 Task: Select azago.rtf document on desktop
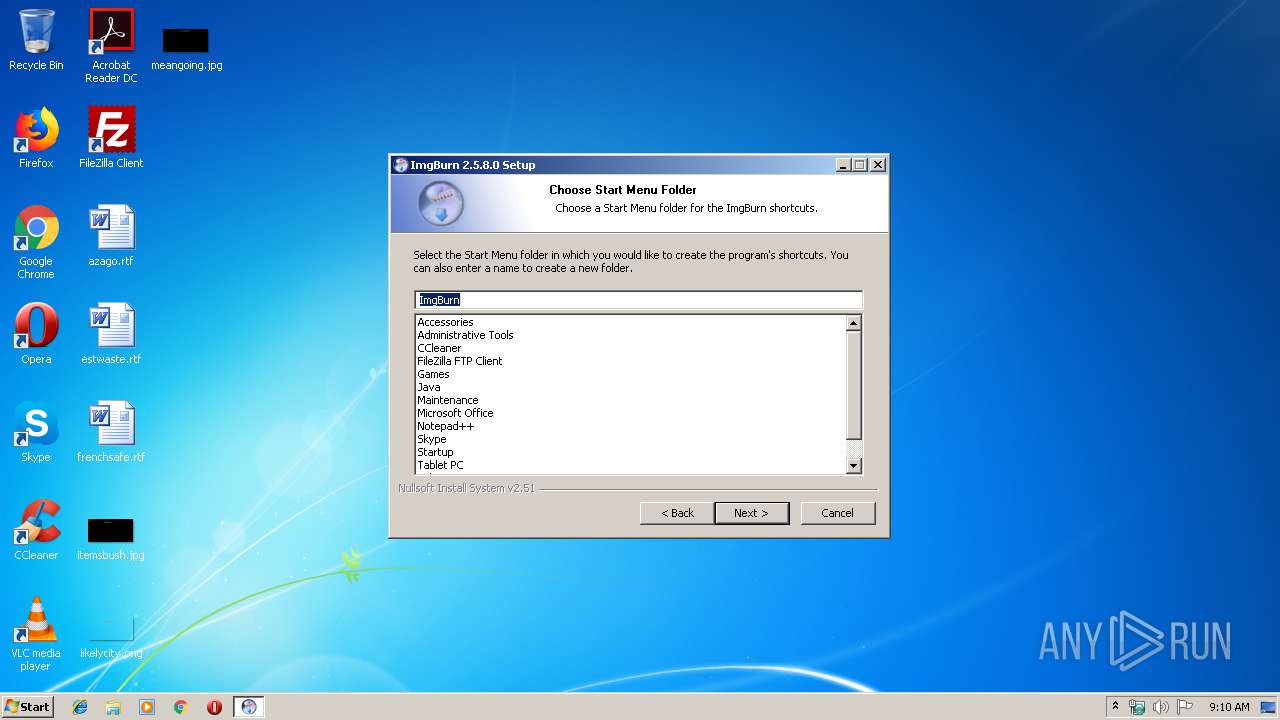click(x=111, y=236)
